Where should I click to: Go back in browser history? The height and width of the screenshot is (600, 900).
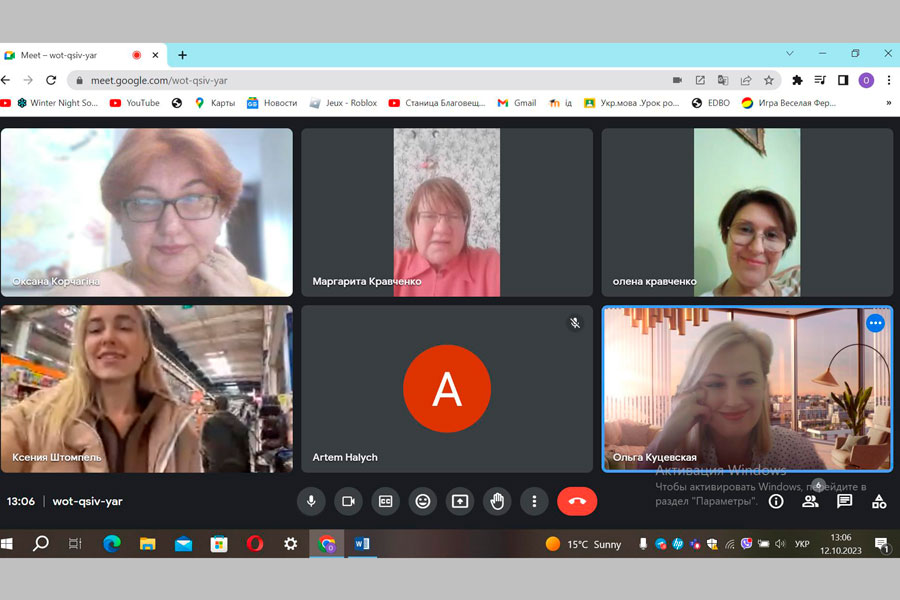click(6, 80)
